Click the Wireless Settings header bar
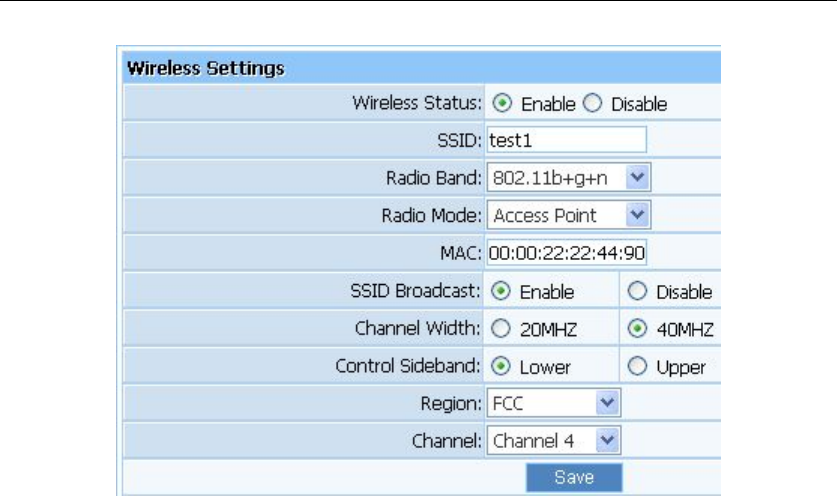 tap(422, 68)
